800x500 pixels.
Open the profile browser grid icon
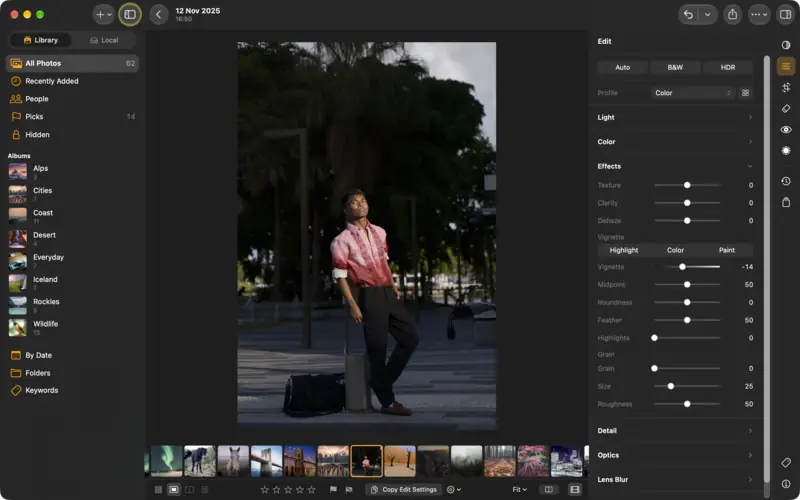745,93
